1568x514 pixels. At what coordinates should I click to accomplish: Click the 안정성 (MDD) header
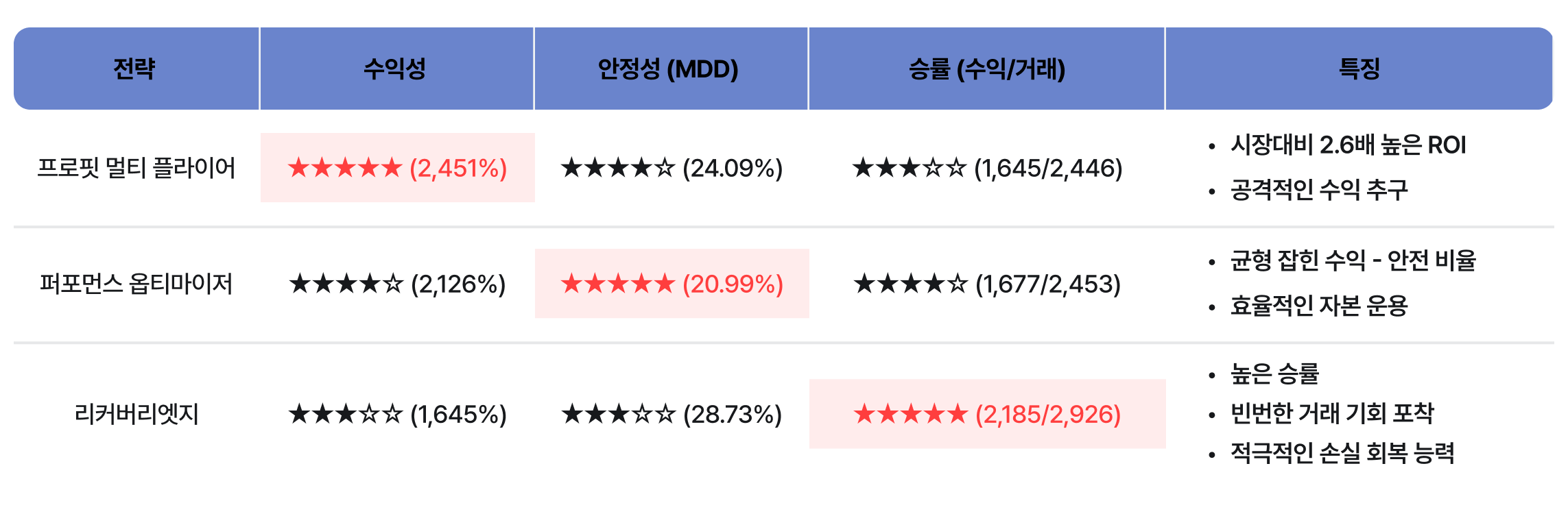(x=668, y=69)
